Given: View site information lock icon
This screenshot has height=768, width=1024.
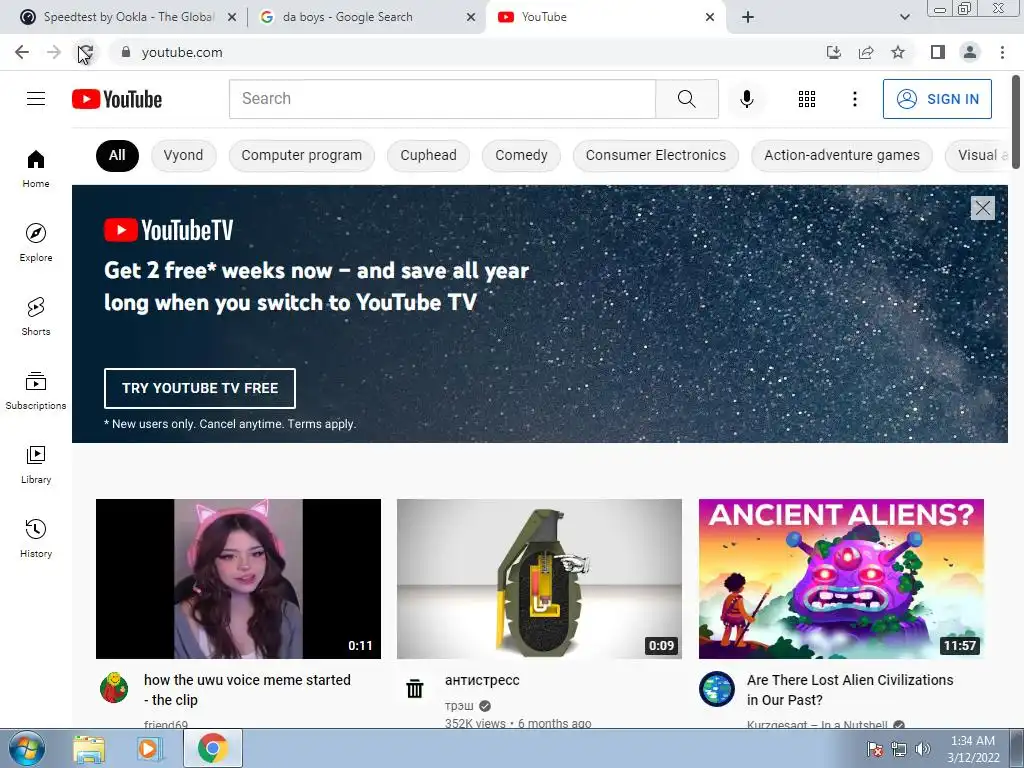Looking at the screenshot, I should pos(126,52).
